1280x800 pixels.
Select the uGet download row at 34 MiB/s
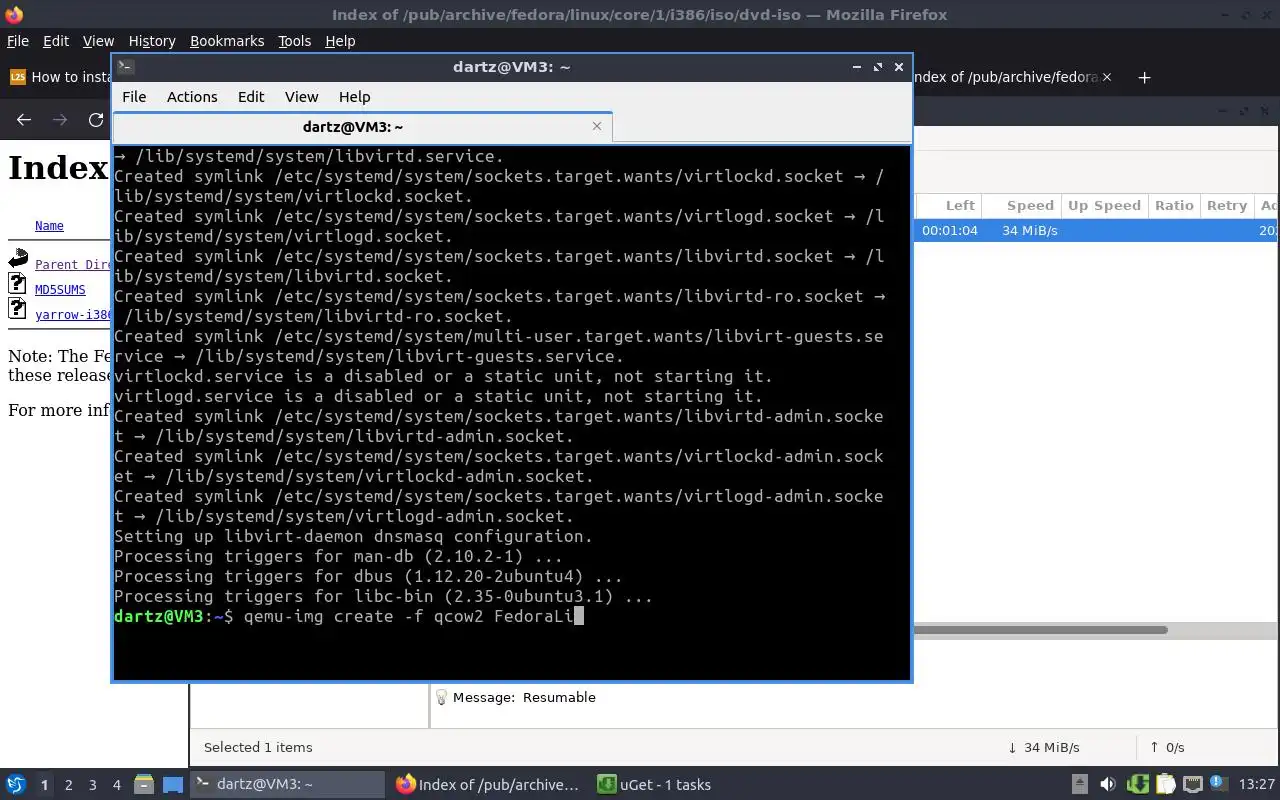[x=1097, y=230]
